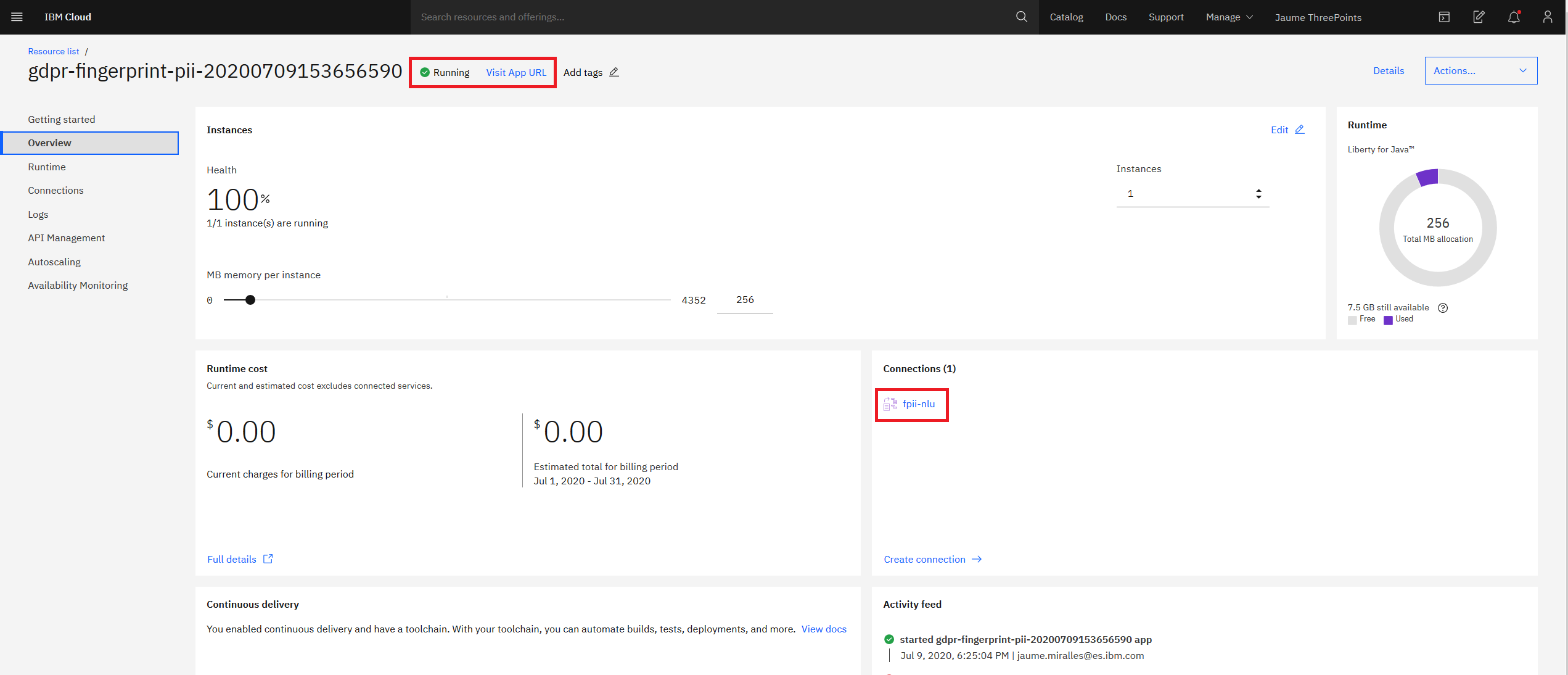Select Logs in the sidebar
Screen dimensions: 1568x675
coord(38,214)
